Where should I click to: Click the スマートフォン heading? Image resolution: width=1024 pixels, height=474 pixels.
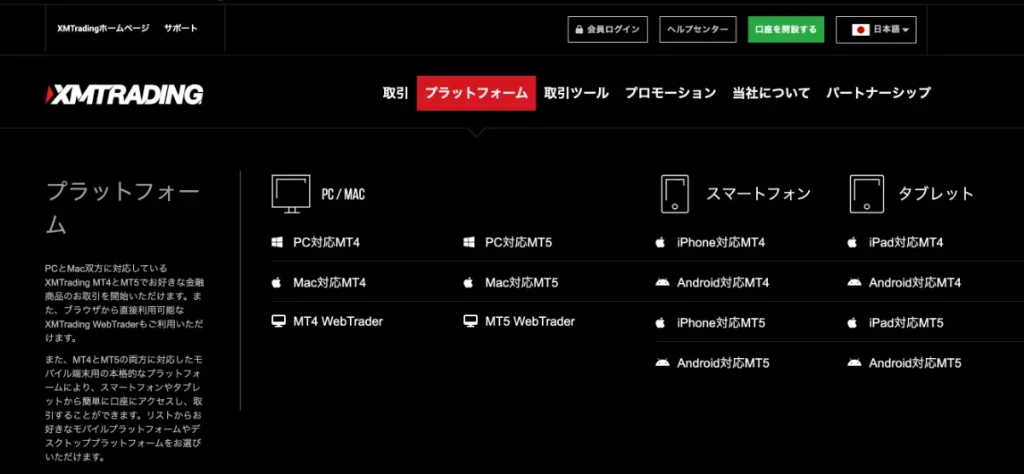pyautogui.click(x=759, y=194)
